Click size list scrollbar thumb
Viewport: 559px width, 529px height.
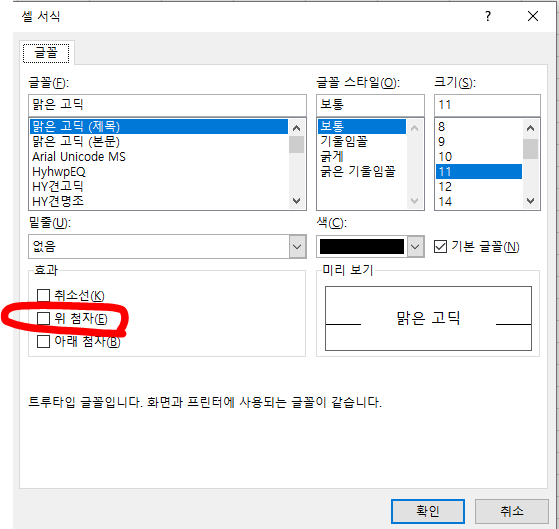point(530,149)
